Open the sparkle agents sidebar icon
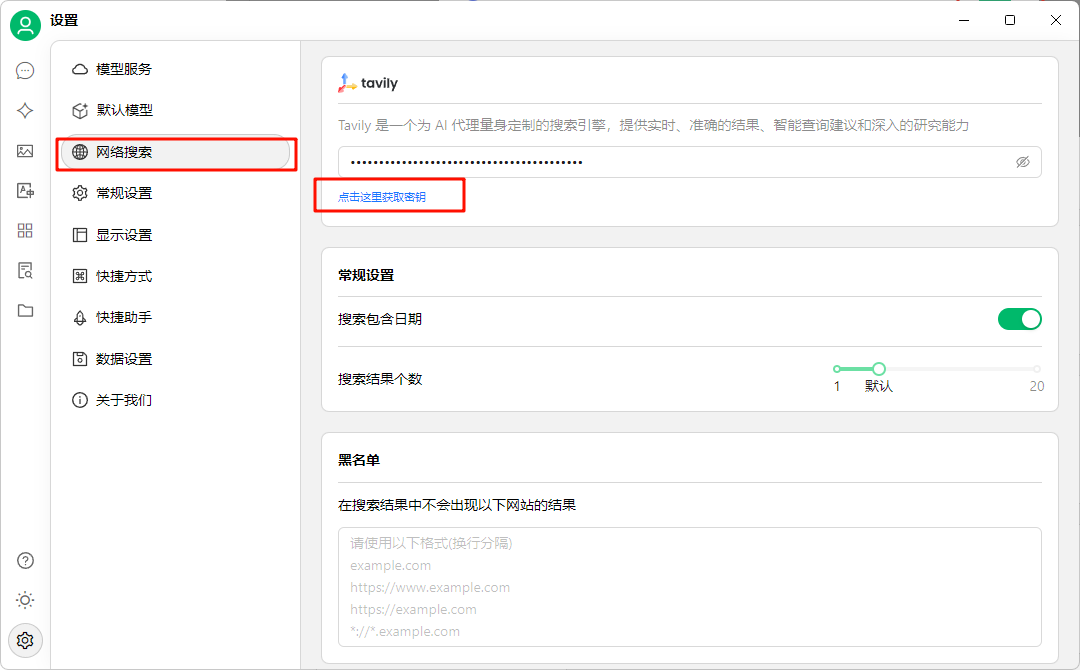 click(x=25, y=111)
